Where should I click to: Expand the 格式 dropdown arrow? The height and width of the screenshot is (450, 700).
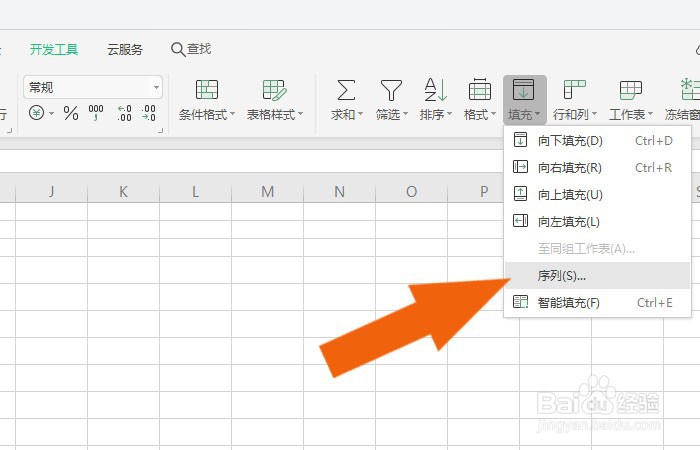coord(493,114)
